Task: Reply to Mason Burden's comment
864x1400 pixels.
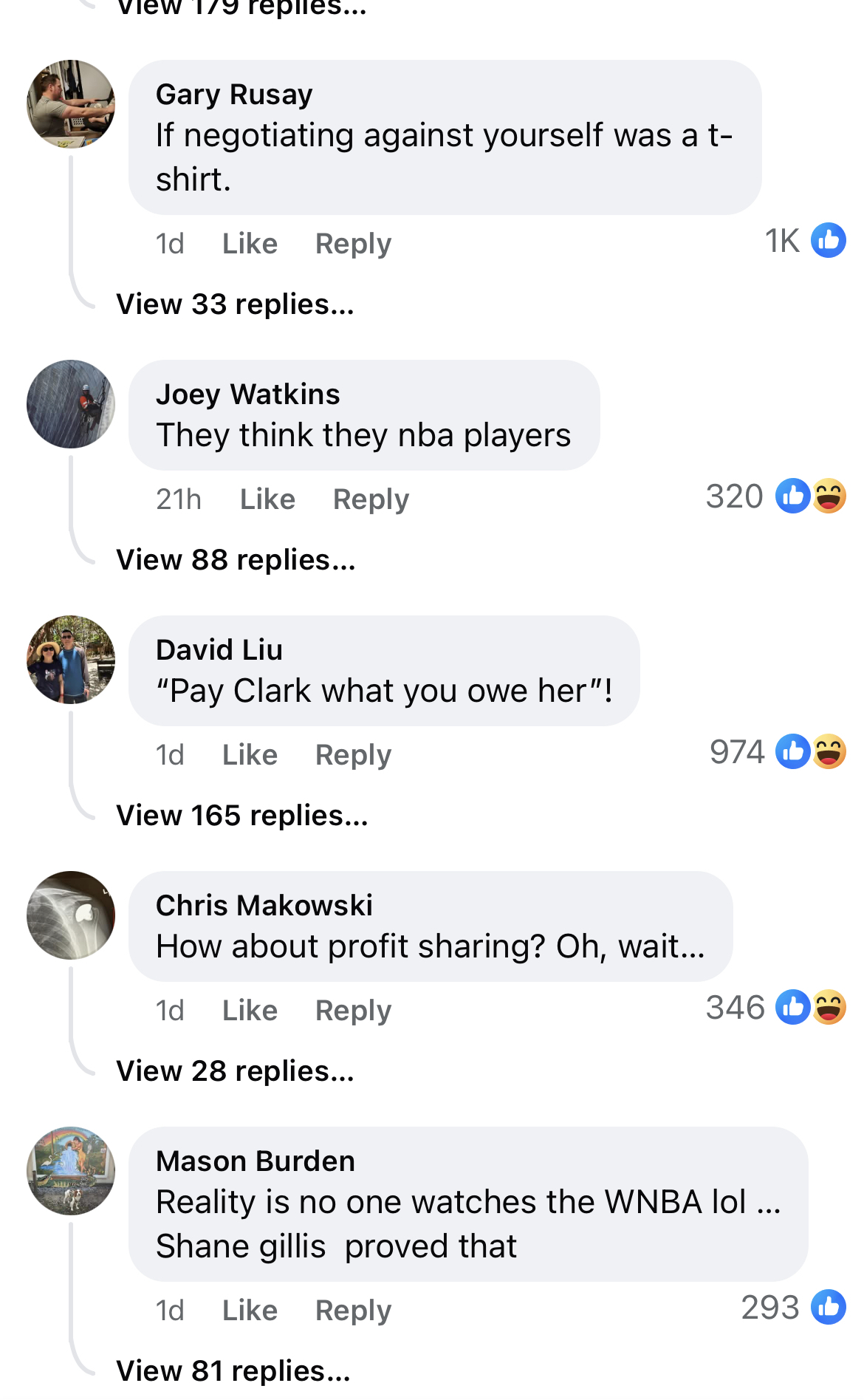Action: pos(353,1311)
